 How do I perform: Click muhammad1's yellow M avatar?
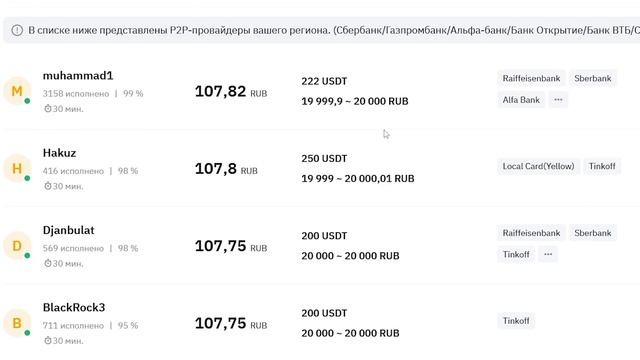[x=17, y=91]
